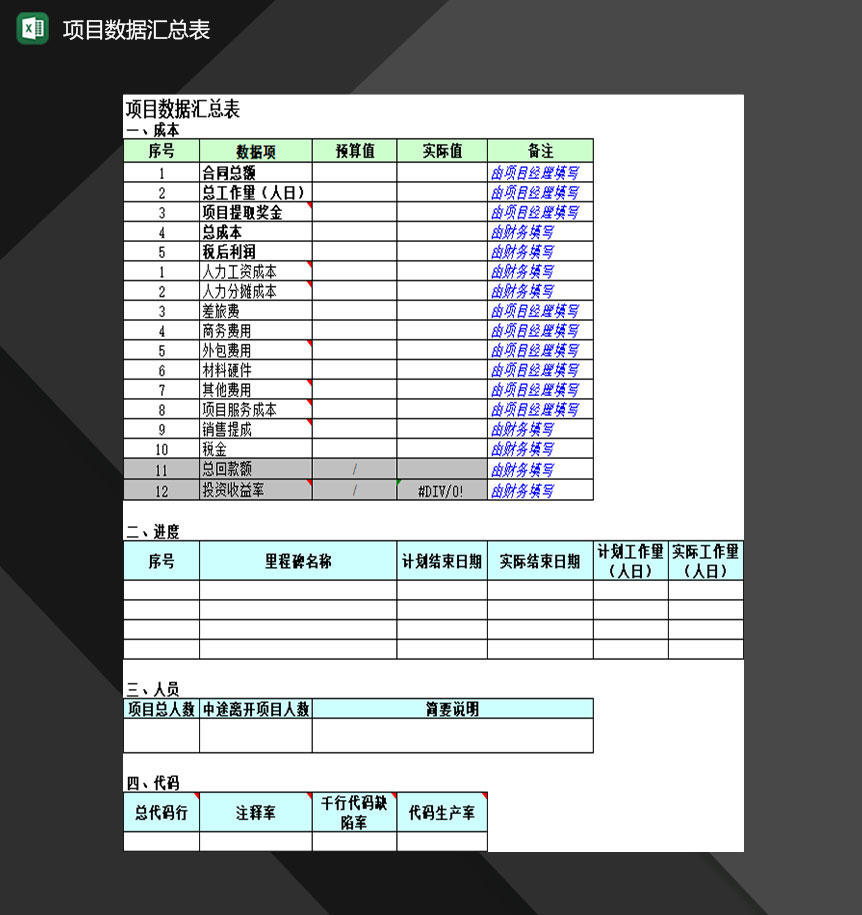The height and width of the screenshot is (915, 862).
Task: Click the green error indicator on the #DIV/0! cell
Action: pos(400,483)
